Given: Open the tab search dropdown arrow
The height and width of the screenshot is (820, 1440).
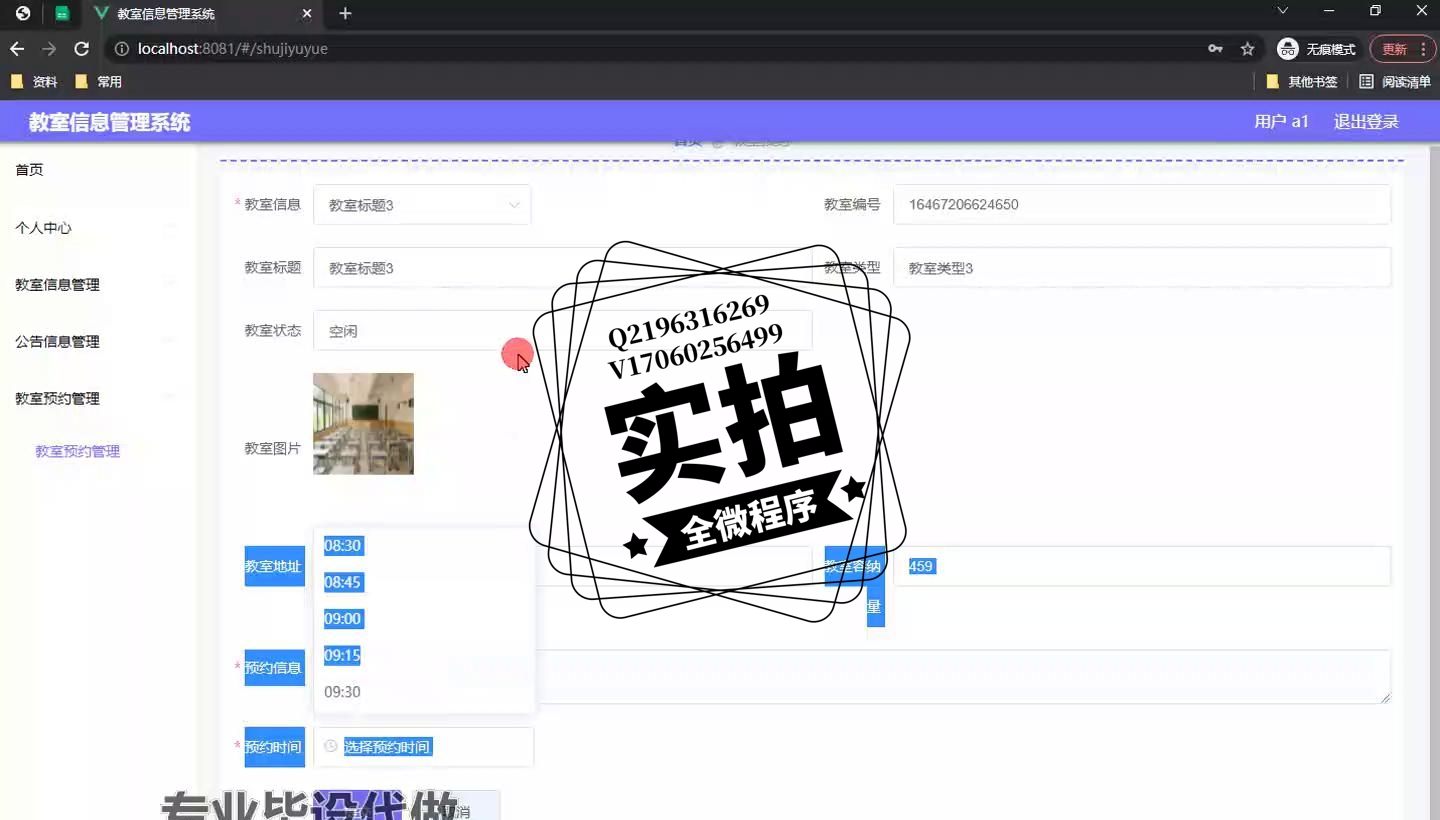Looking at the screenshot, I should pyautogui.click(x=1283, y=11).
